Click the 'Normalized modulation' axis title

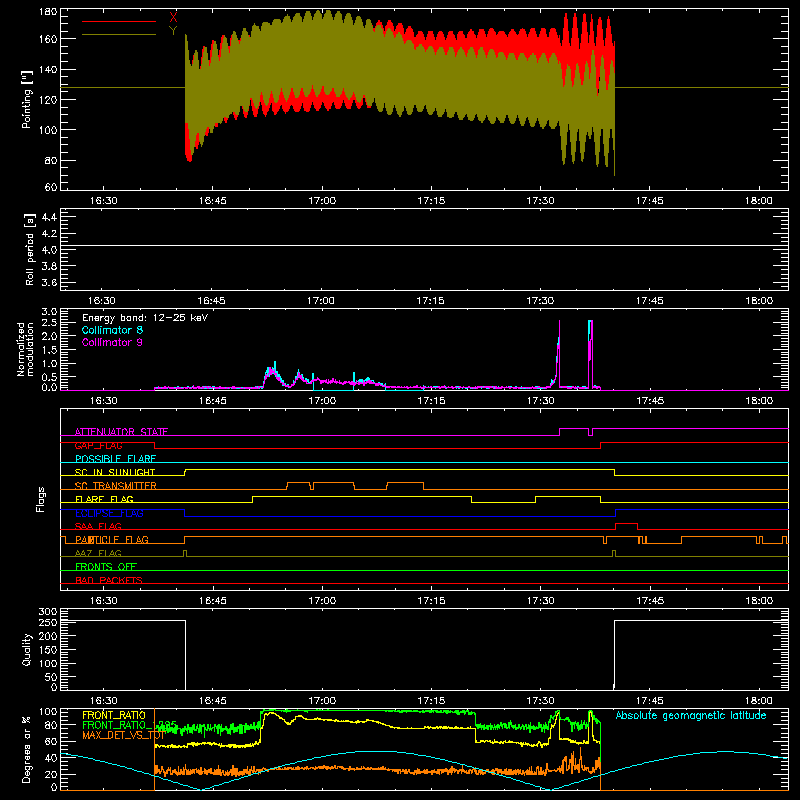coord(26,349)
